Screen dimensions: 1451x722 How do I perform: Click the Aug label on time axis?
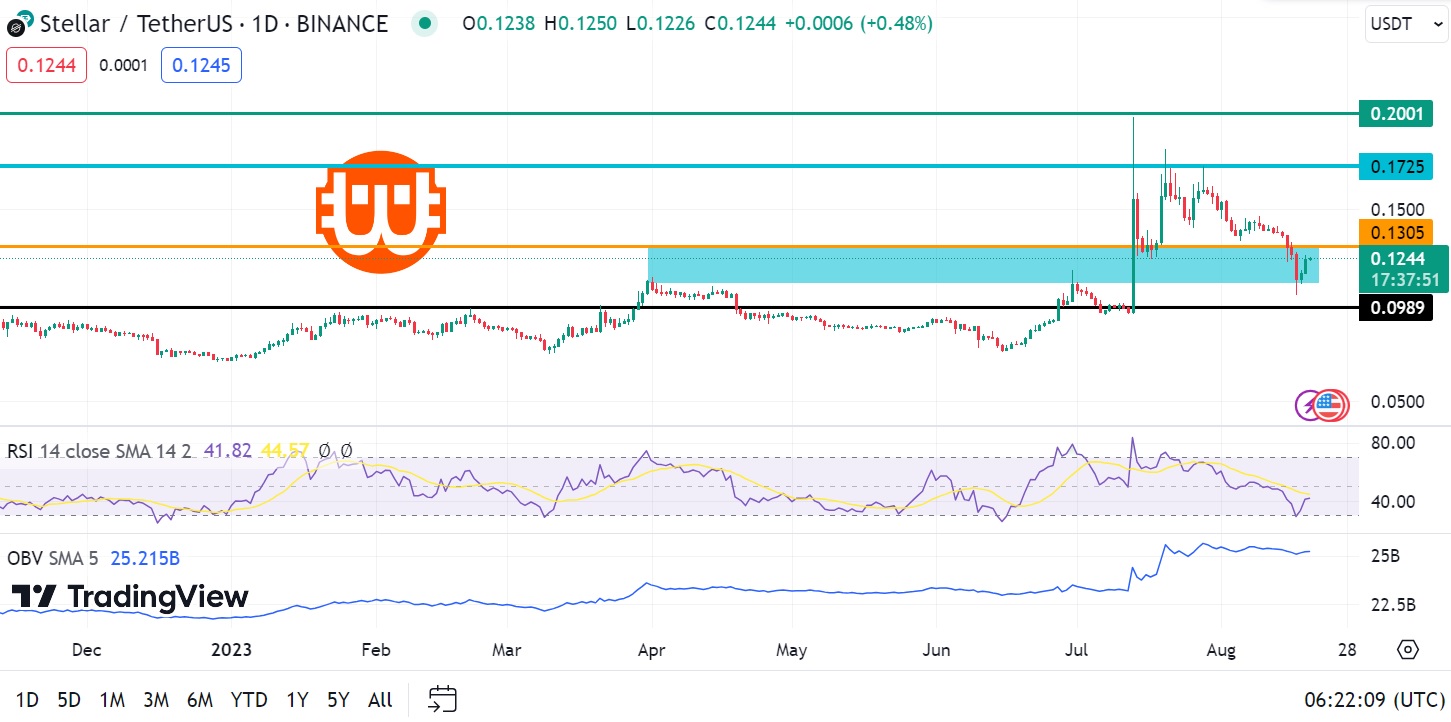click(1221, 650)
